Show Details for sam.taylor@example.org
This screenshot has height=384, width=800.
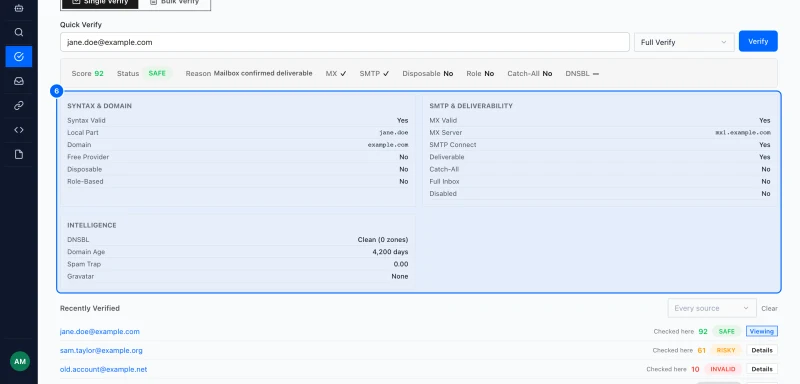pyautogui.click(x=762, y=350)
